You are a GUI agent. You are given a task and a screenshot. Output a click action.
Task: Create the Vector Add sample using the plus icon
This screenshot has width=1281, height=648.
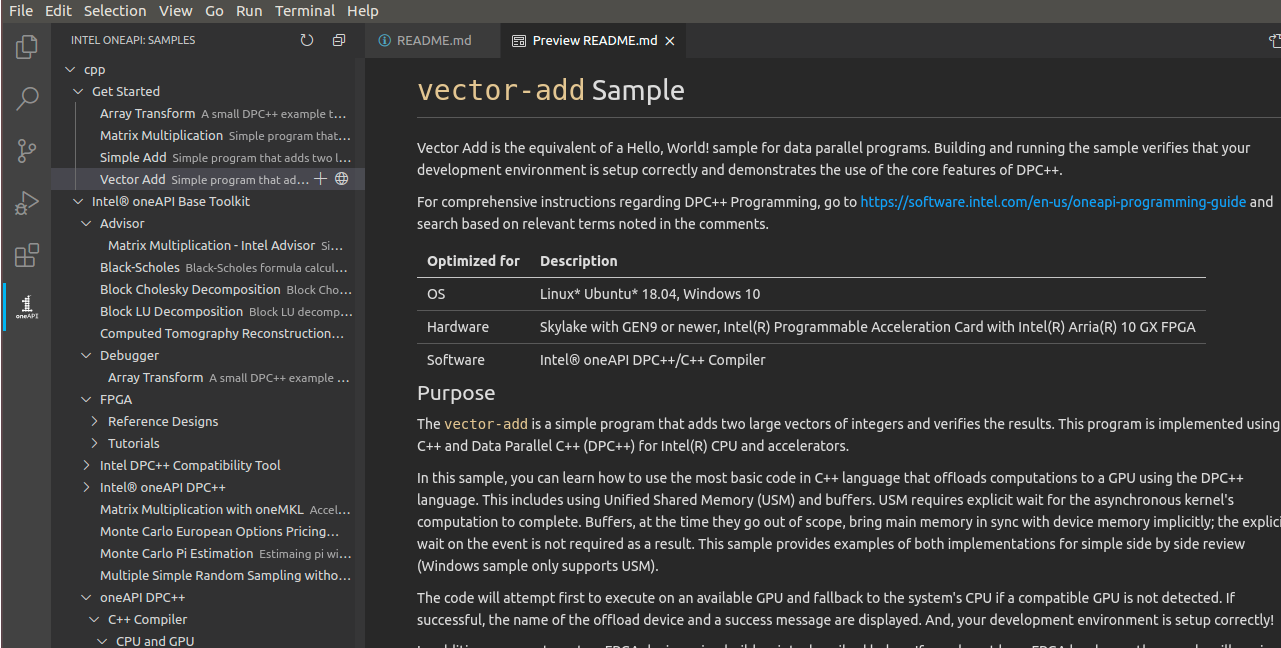tap(320, 178)
